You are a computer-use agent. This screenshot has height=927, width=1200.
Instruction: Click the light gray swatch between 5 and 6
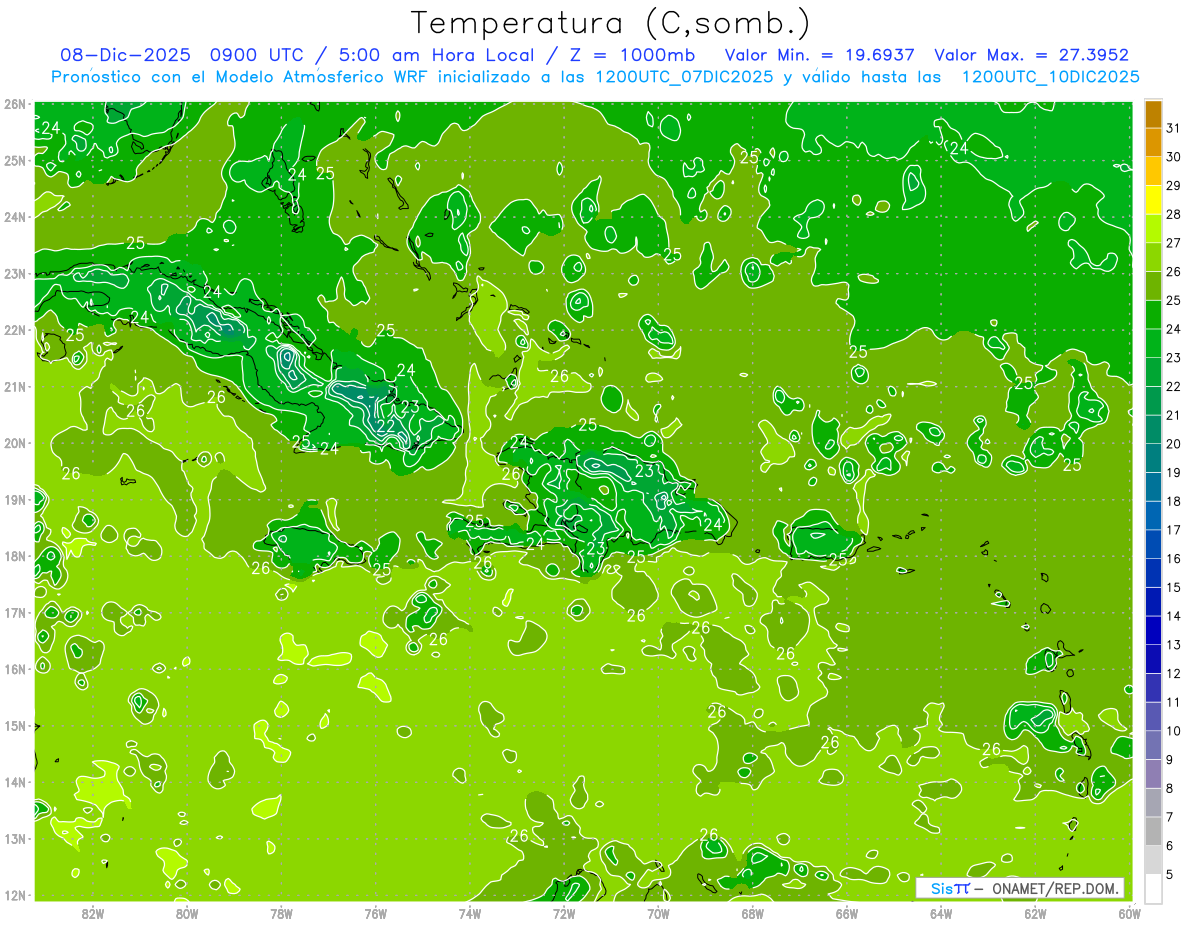point(1153,860)
